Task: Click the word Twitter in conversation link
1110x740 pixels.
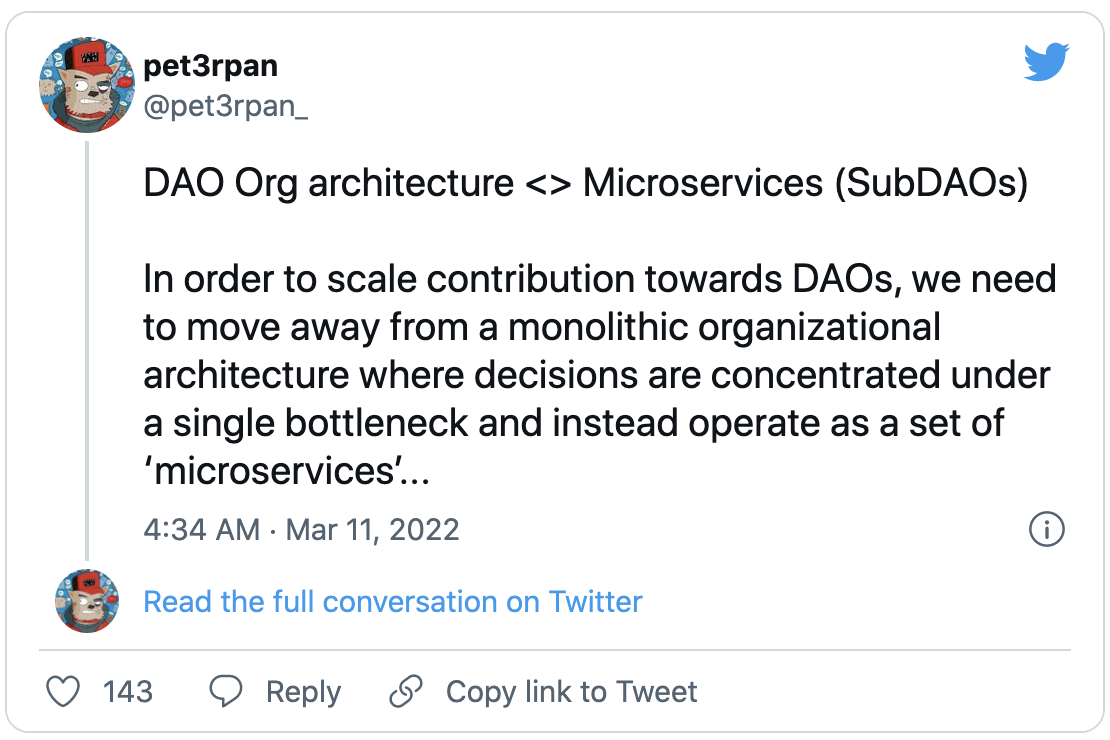Action: coord(595,602)
